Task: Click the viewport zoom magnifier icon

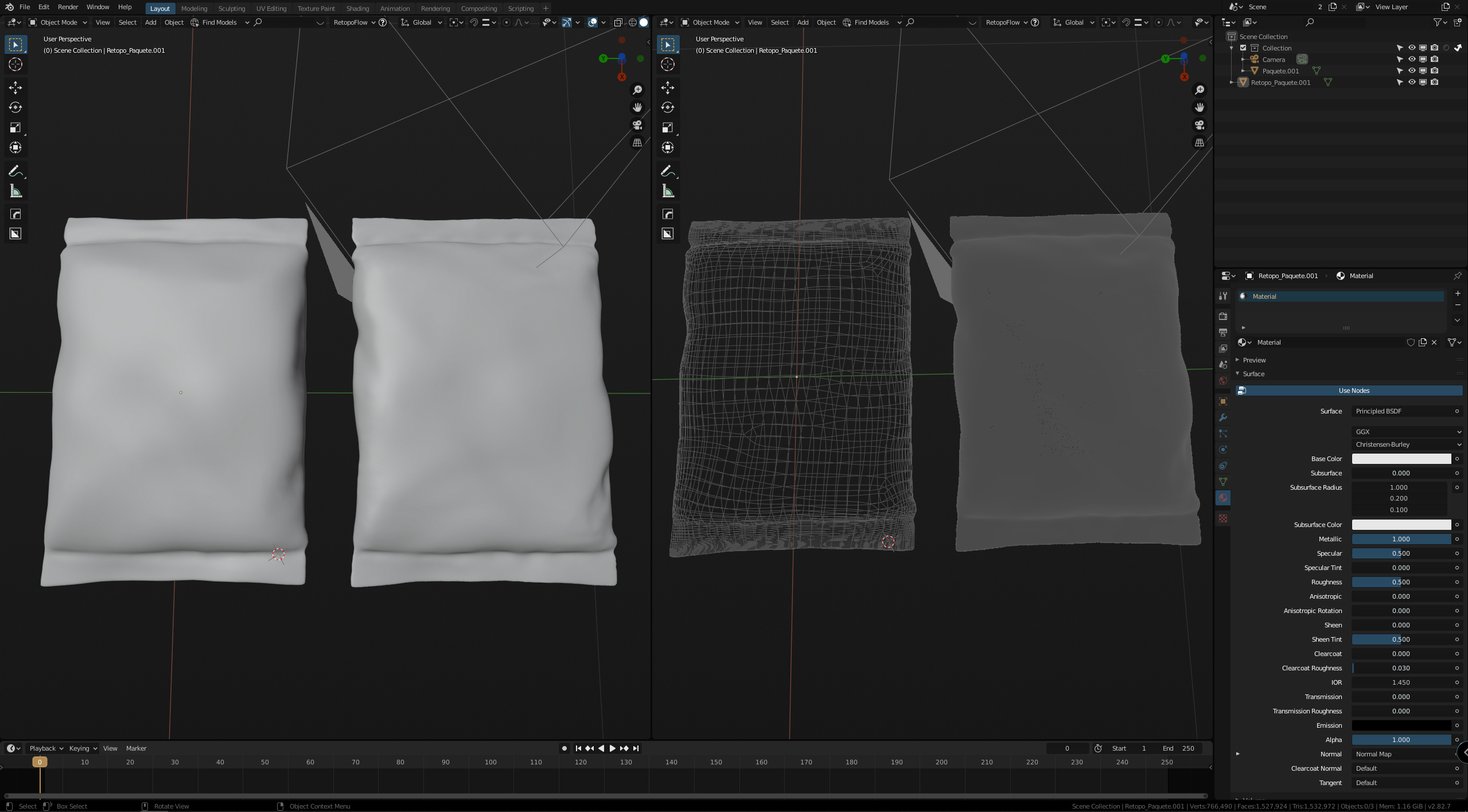Action: (637, 90)
